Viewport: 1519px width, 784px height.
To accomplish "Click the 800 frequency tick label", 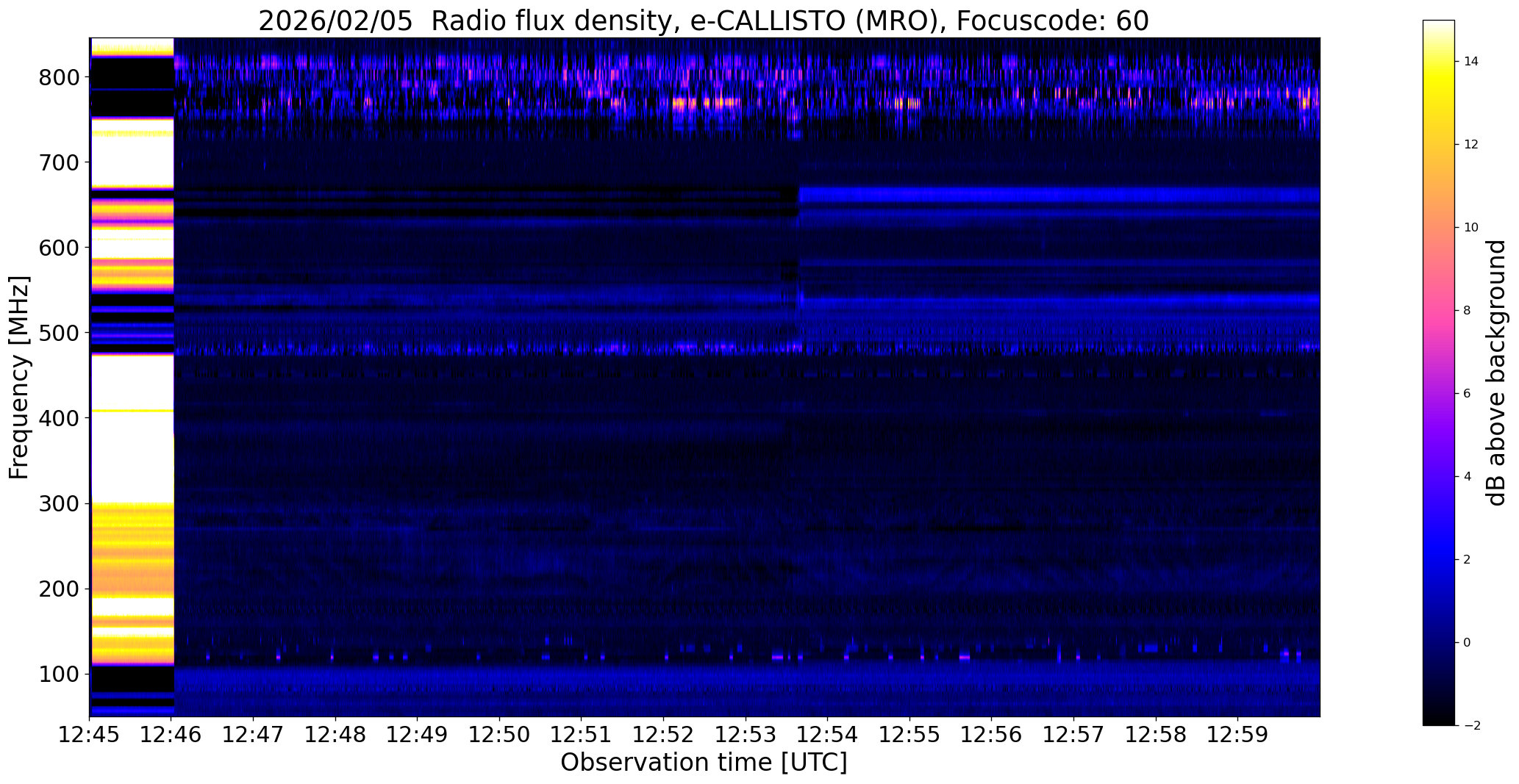I will [x=59, y=77].
